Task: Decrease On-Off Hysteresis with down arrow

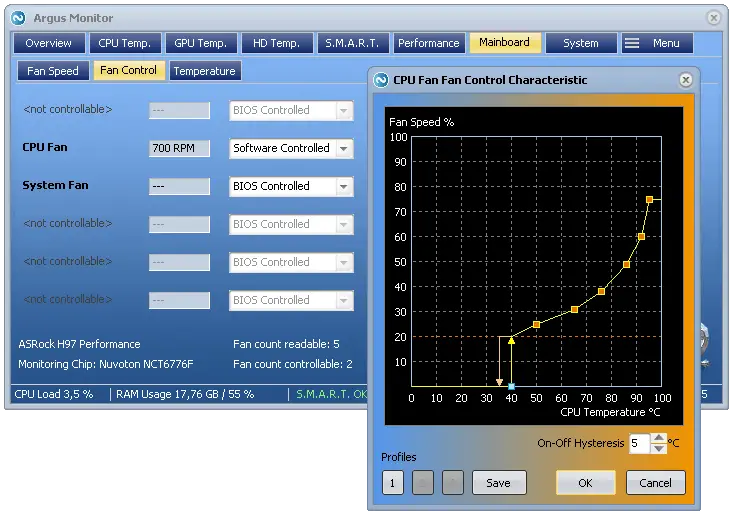Action: (x=658, y=448)
